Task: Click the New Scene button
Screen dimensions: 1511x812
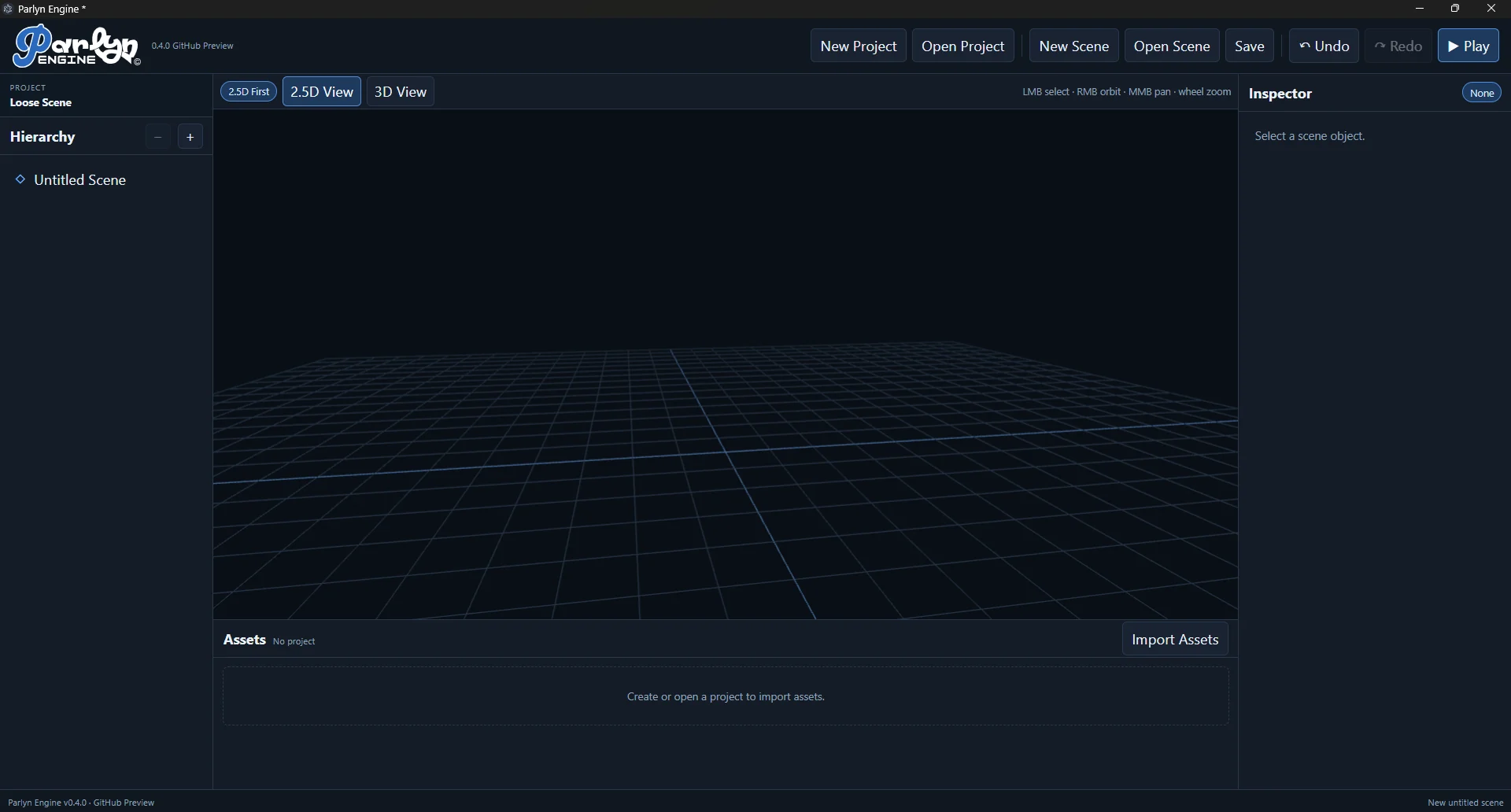Action: coord(1074,46)
